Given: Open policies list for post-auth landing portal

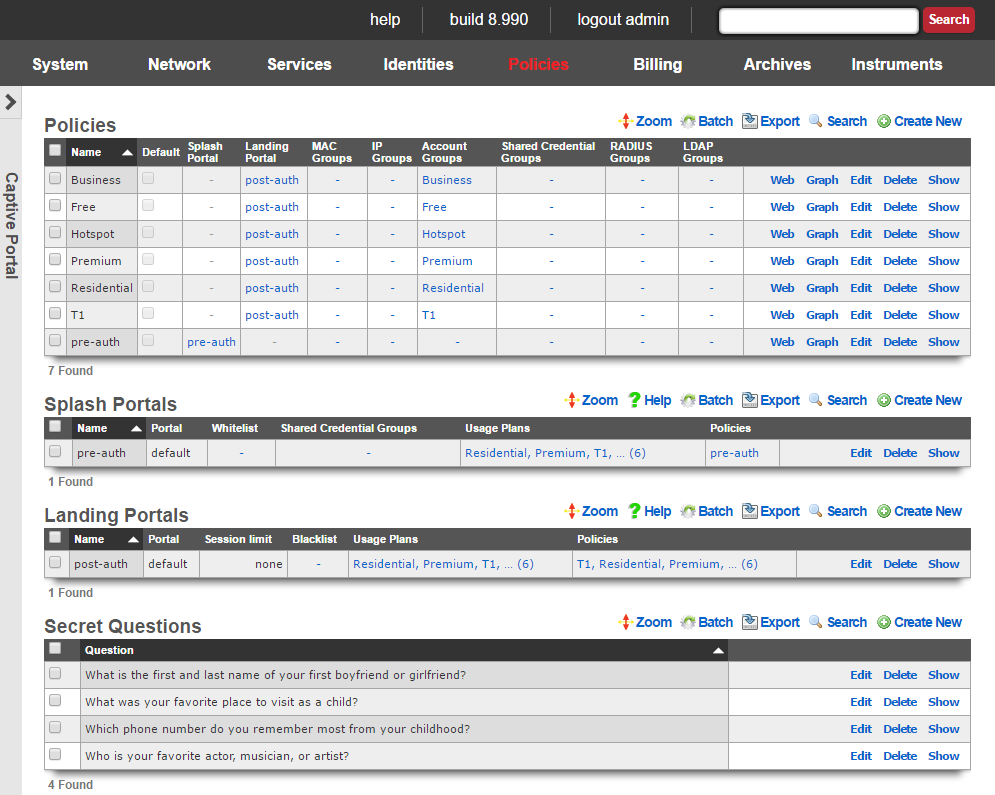Looking at the screenshot, I should (667, 564).
